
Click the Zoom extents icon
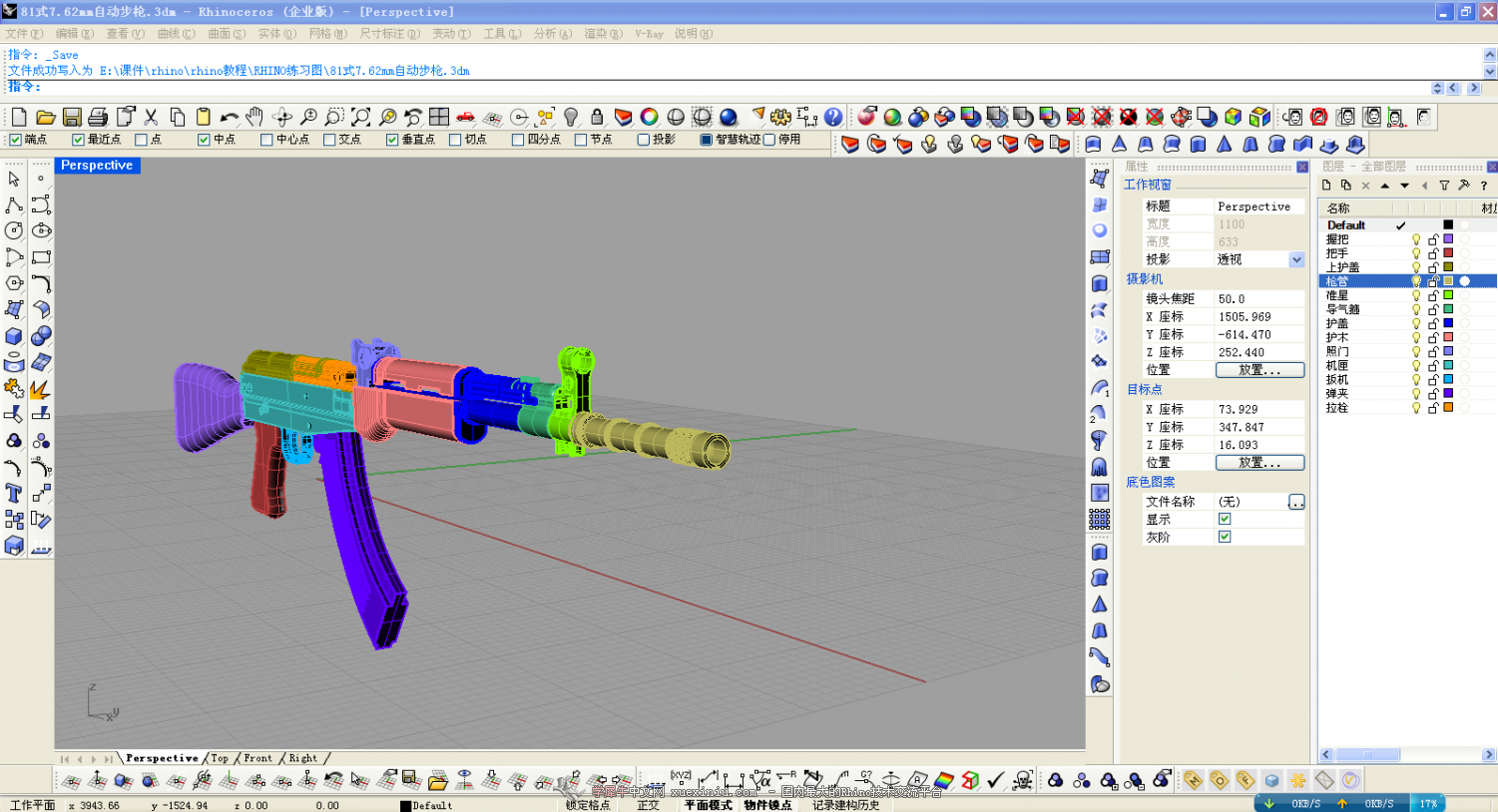pos(360,117)
